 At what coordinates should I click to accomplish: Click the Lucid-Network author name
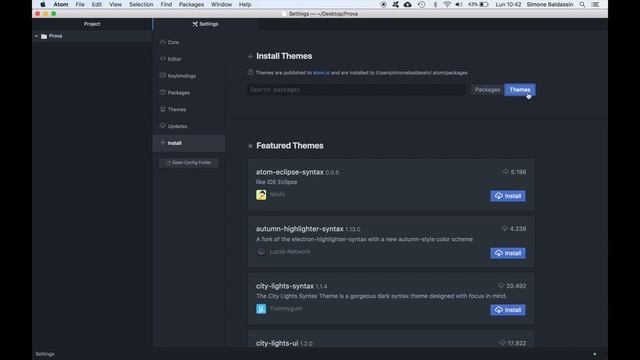click(289, 252)
